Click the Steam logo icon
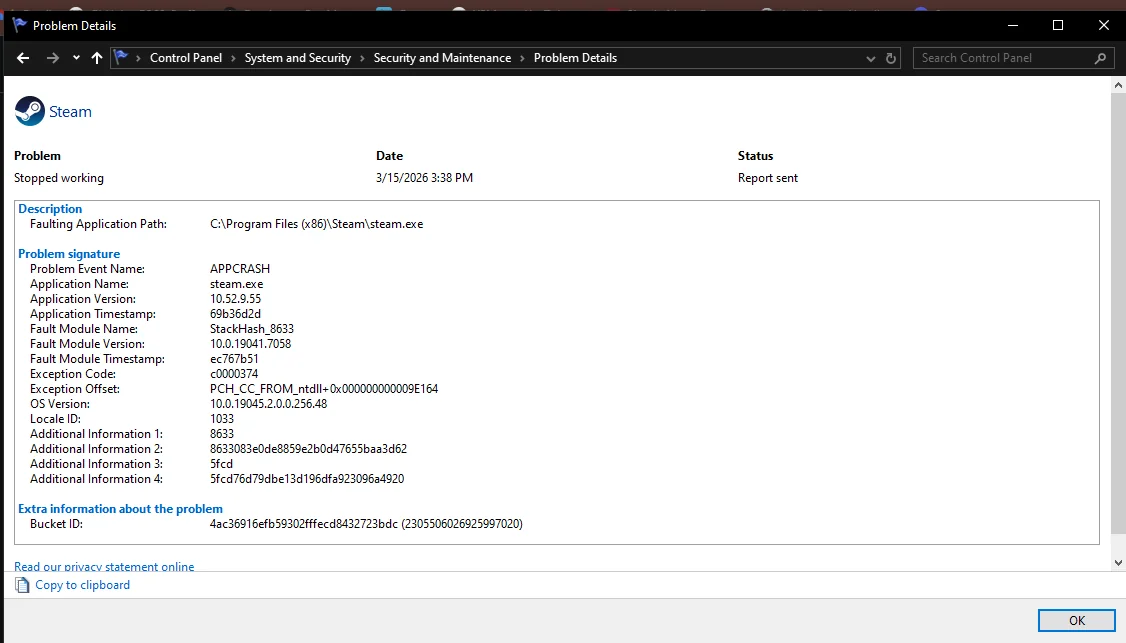1126x643 pixels. tap(29, 110)
